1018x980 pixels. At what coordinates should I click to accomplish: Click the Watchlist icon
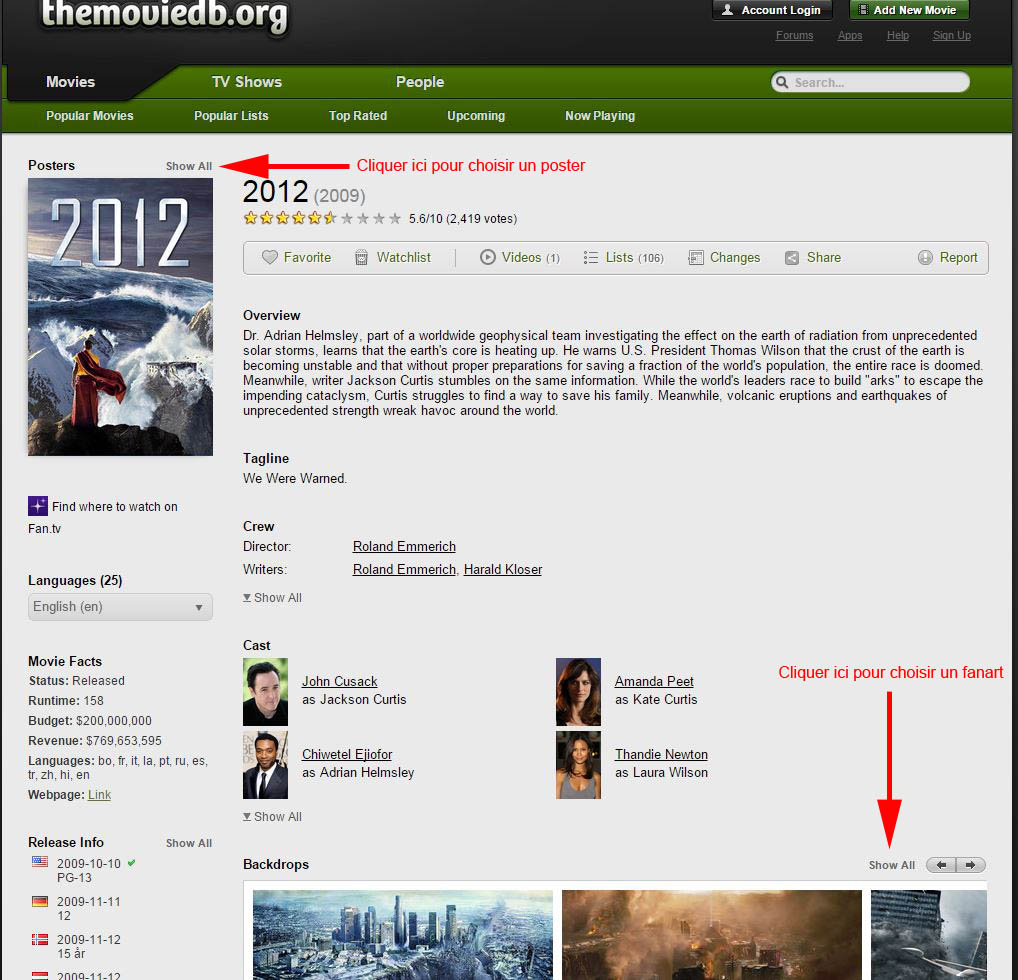[362, 258]
